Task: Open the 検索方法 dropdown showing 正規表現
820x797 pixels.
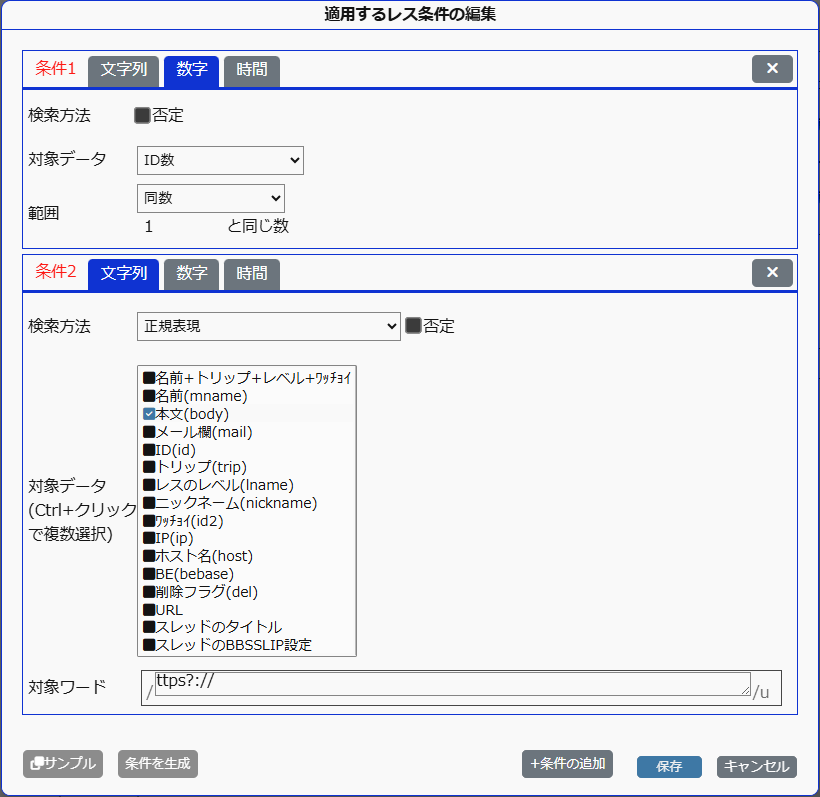Action: point(268,326)
